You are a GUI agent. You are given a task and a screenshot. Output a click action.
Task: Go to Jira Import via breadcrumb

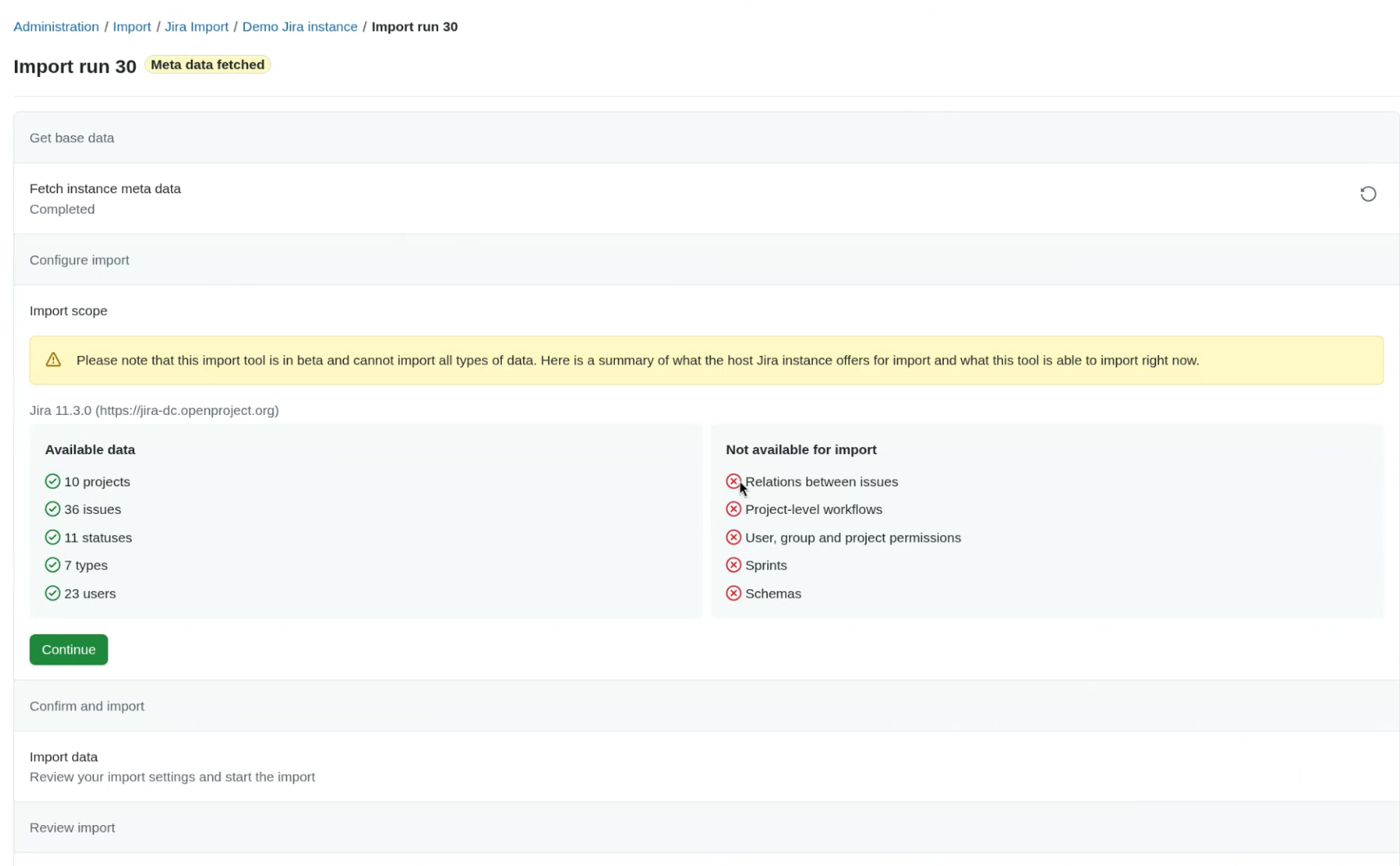[196, 26]
